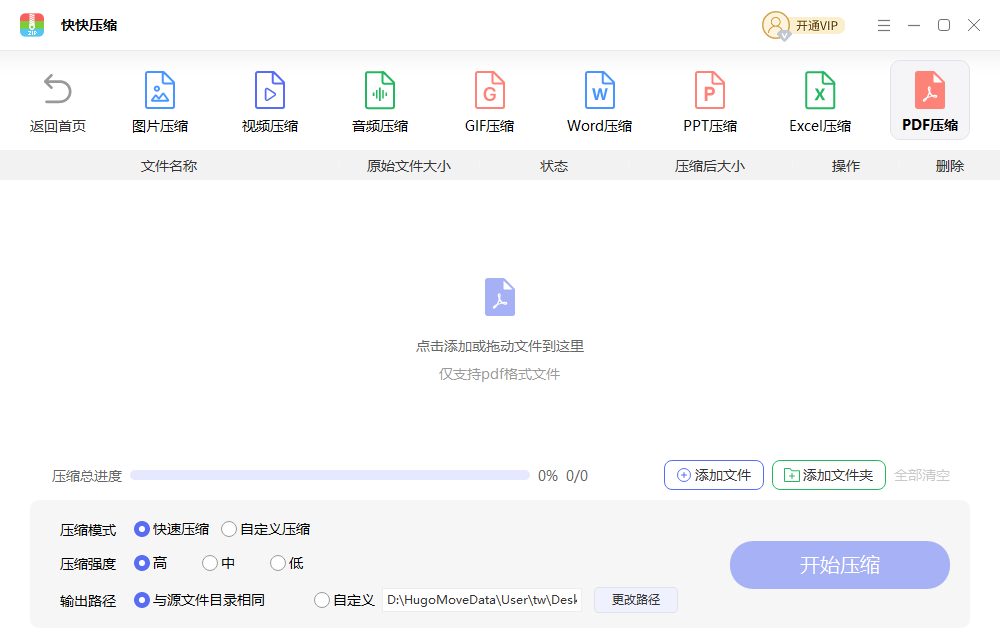Set compression strength to 低
1000x640 pixels.
point(277,563)
